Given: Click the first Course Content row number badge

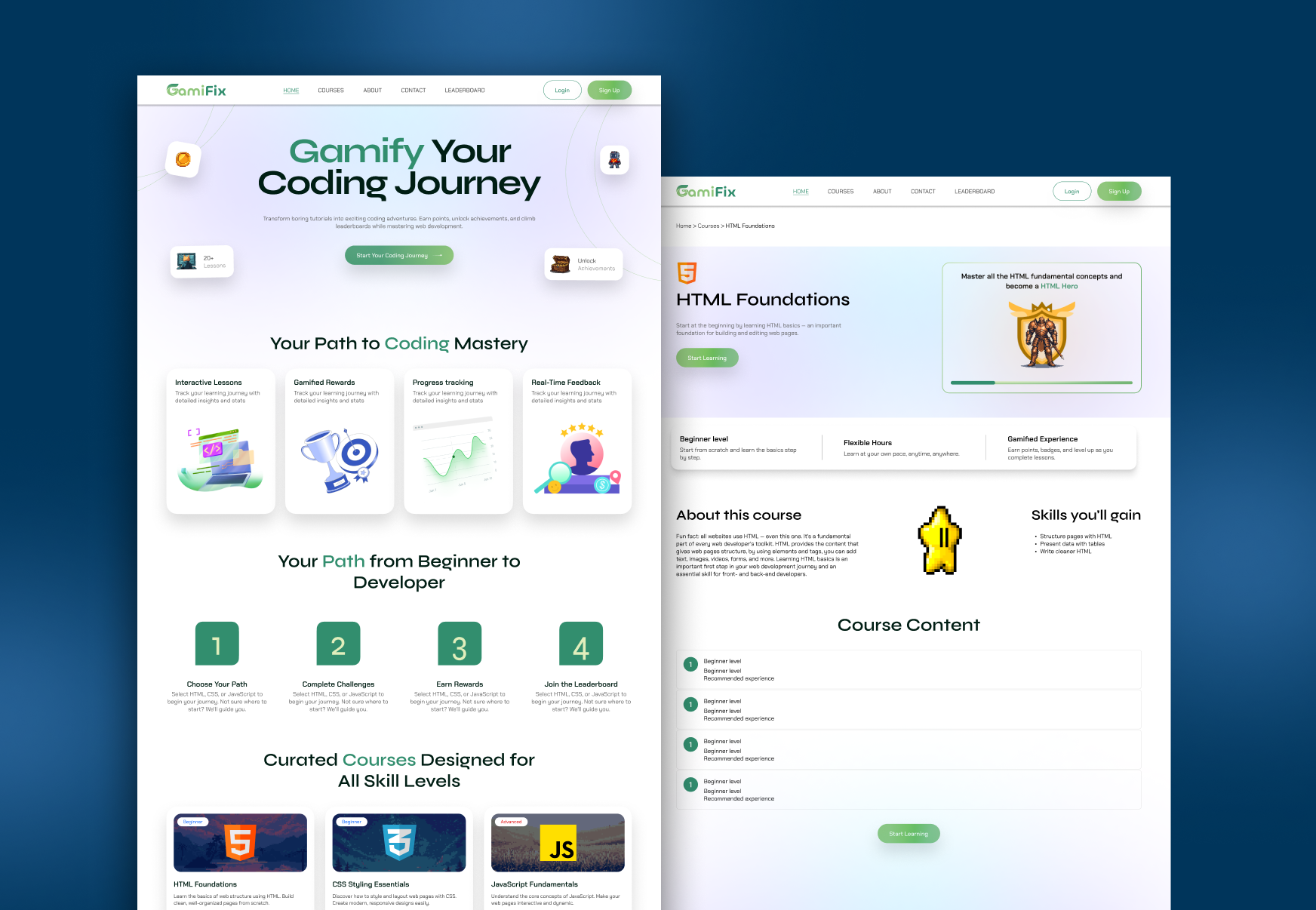Looking at the screenshot, I should tap(690, 664).
